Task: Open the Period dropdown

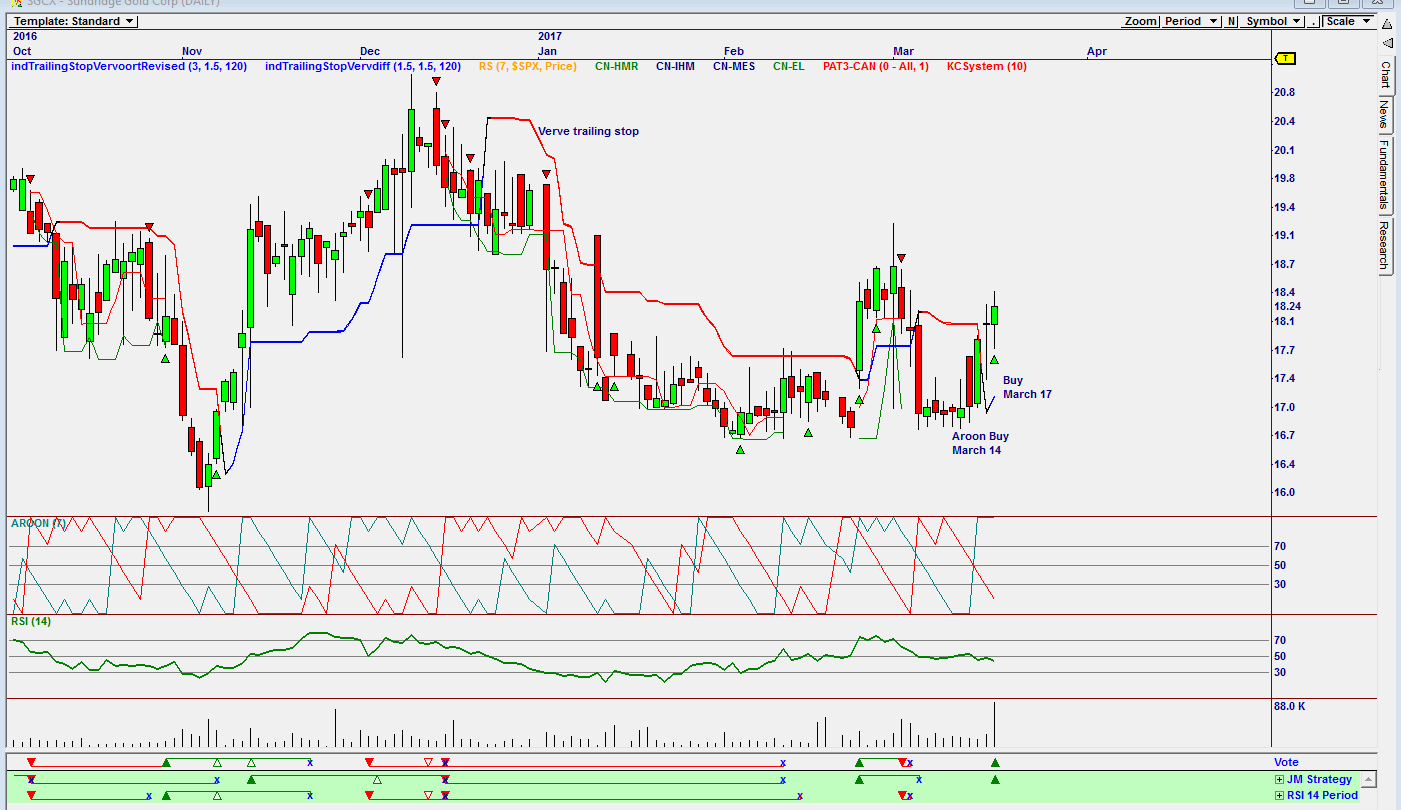Action: (1191, 21)
